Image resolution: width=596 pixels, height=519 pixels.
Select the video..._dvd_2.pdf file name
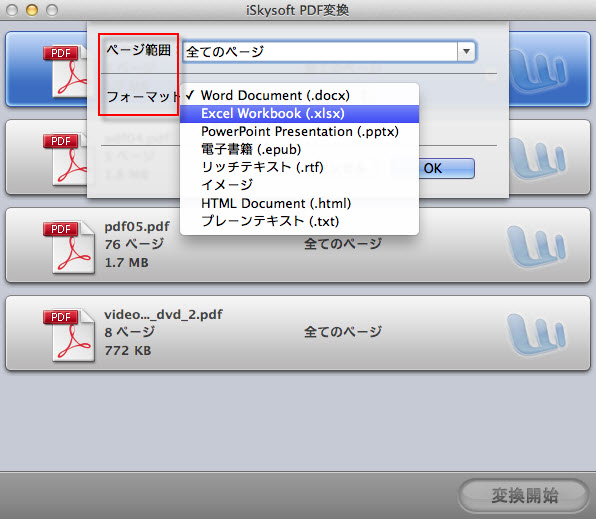pos(163,315)
